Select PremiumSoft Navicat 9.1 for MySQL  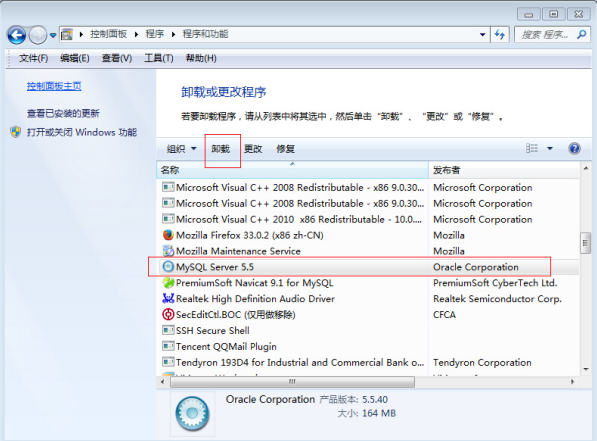point(254,283)
